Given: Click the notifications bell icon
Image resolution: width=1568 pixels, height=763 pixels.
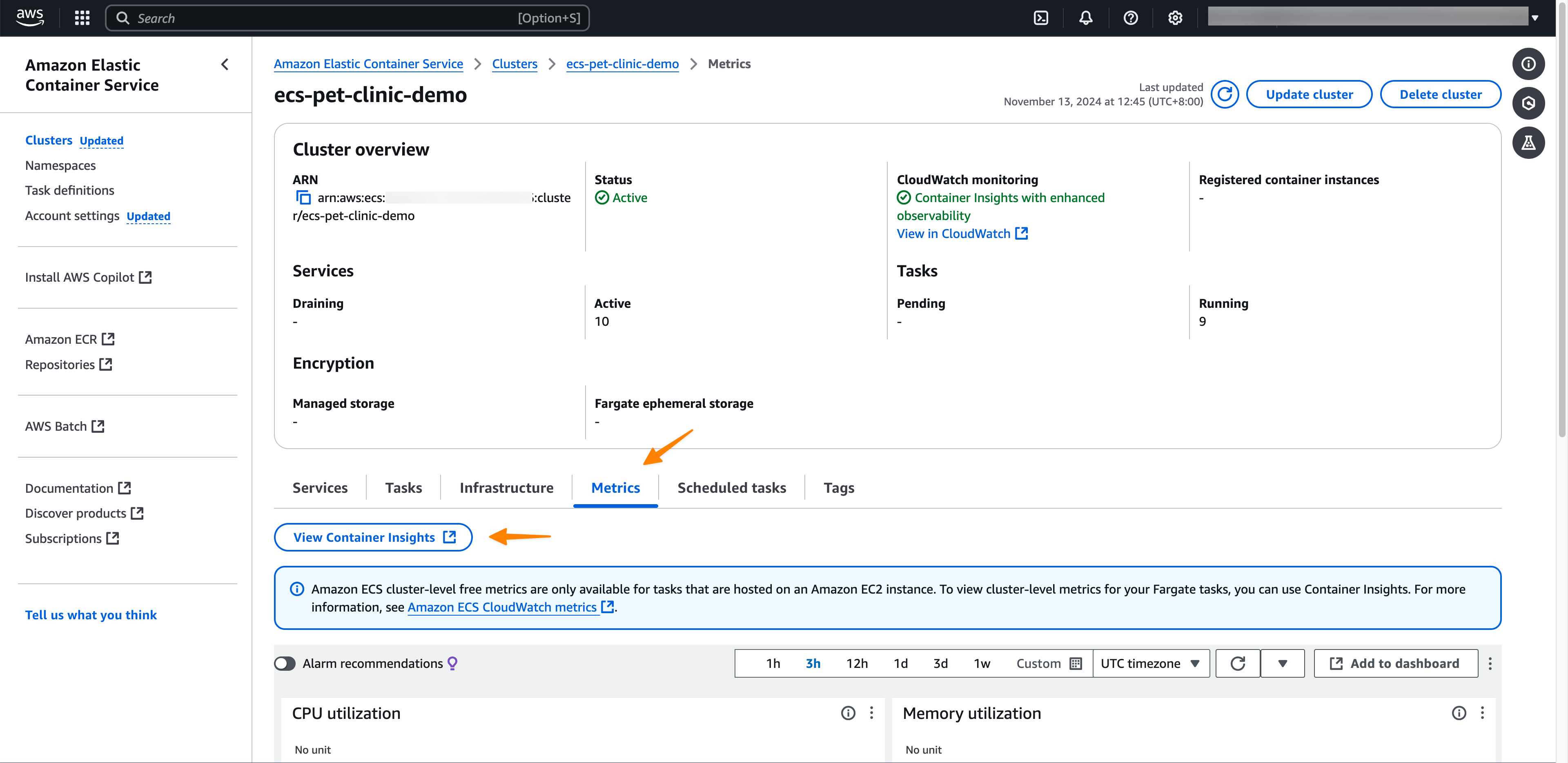Looking at the screenshot, I should point(1085,18).
